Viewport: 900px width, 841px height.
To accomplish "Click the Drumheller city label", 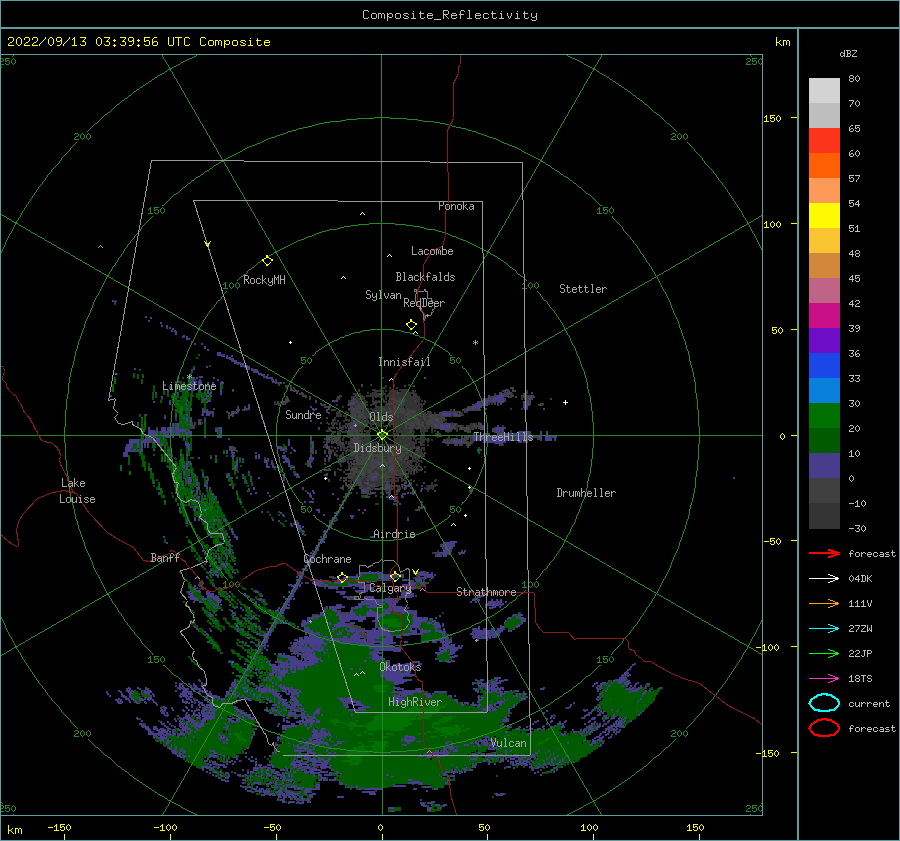I will pyautogui.click(x=586, y=493).
